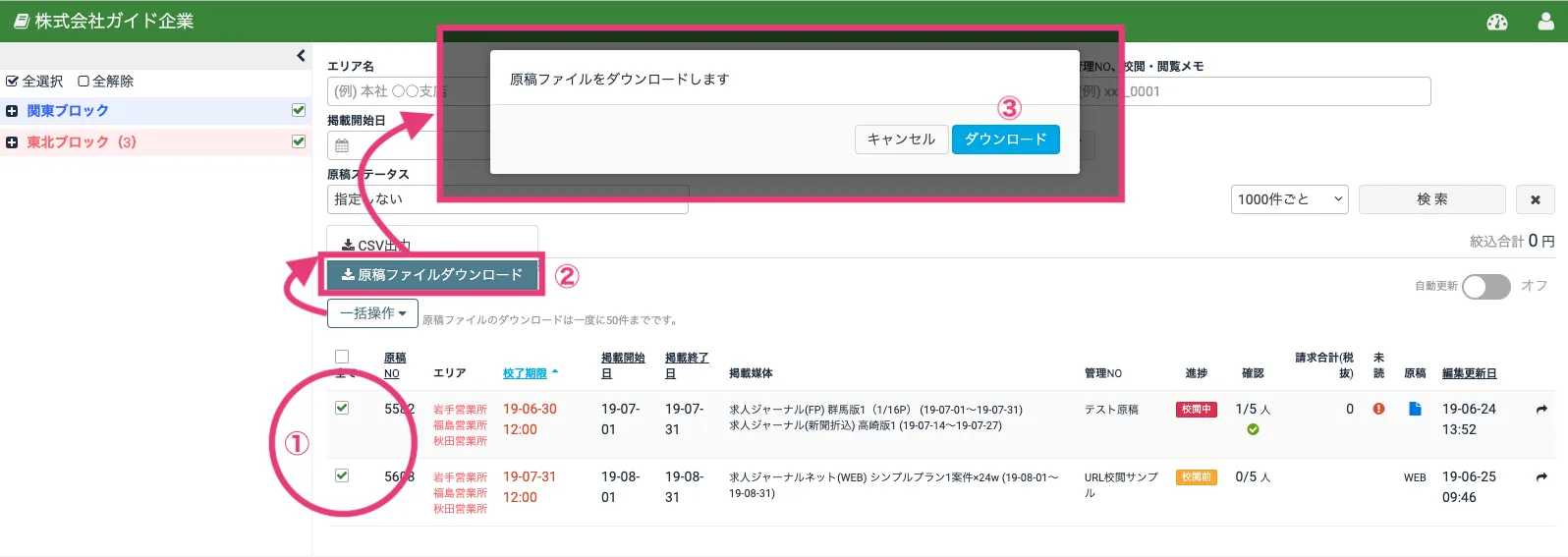Click the 1/5 人 confirmation count

[1253, 409]
